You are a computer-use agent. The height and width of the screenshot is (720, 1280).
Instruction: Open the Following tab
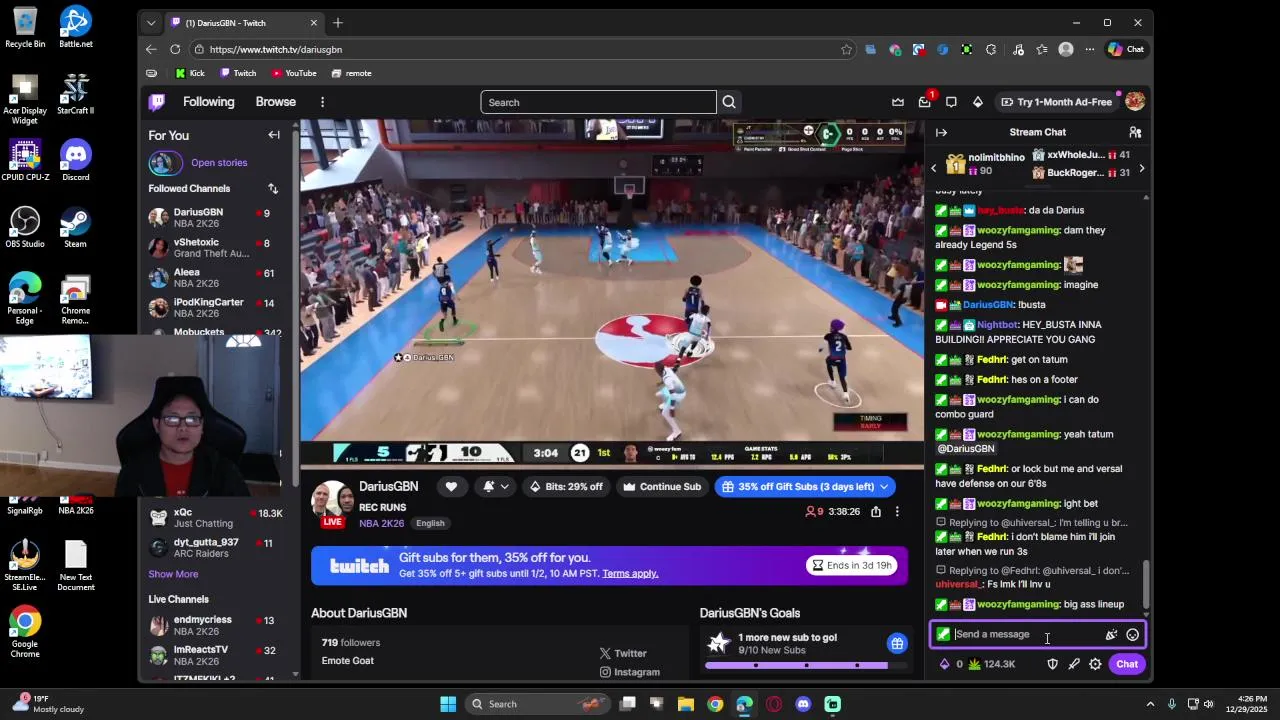click(208, 102)
